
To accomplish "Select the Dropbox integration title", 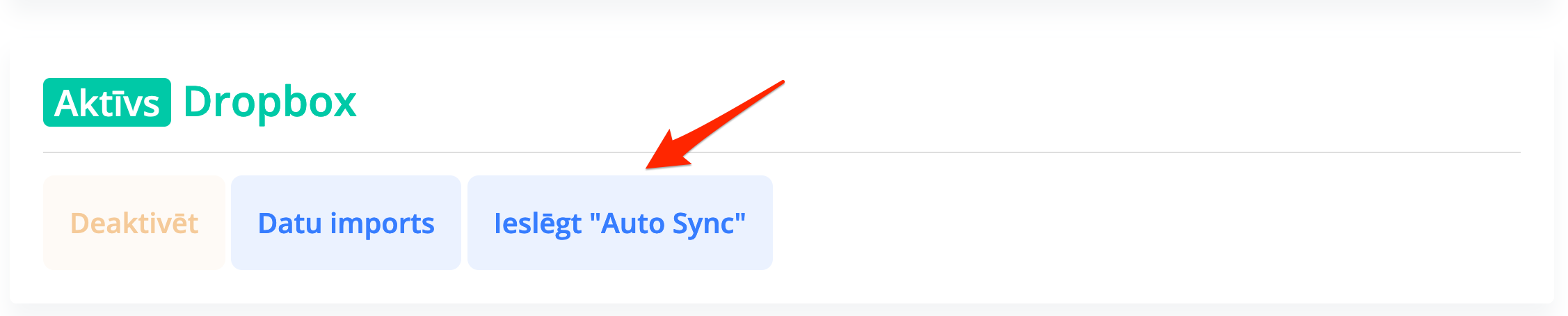I will 270,102.
